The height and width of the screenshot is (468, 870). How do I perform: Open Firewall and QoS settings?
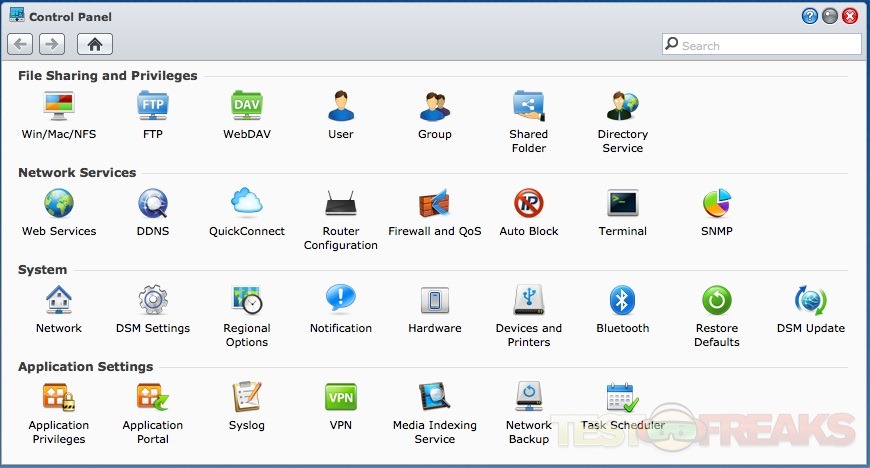[x=435, y=203]
